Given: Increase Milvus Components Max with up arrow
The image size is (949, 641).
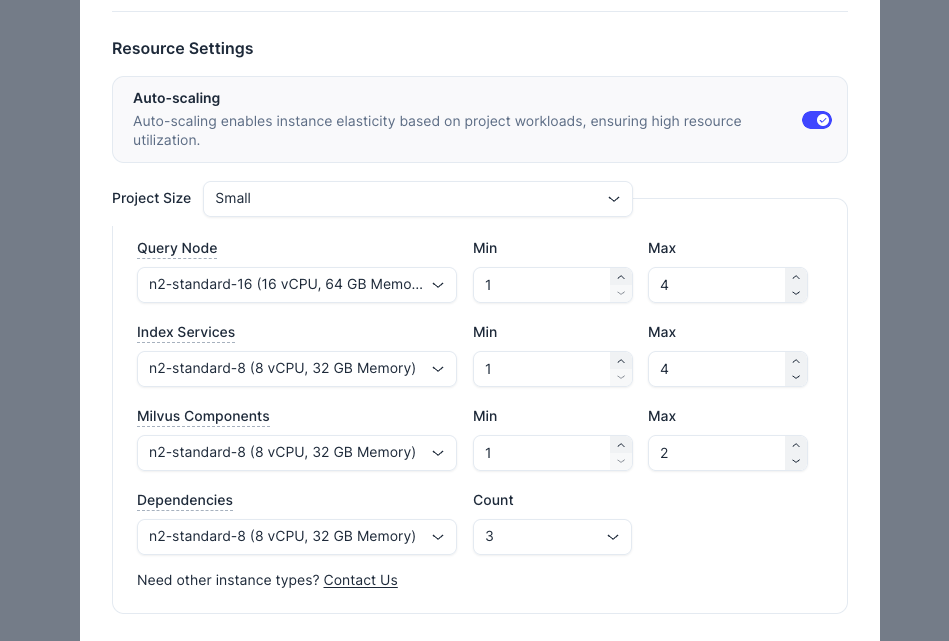Looking at the screenshot, I should pos(795,446).
